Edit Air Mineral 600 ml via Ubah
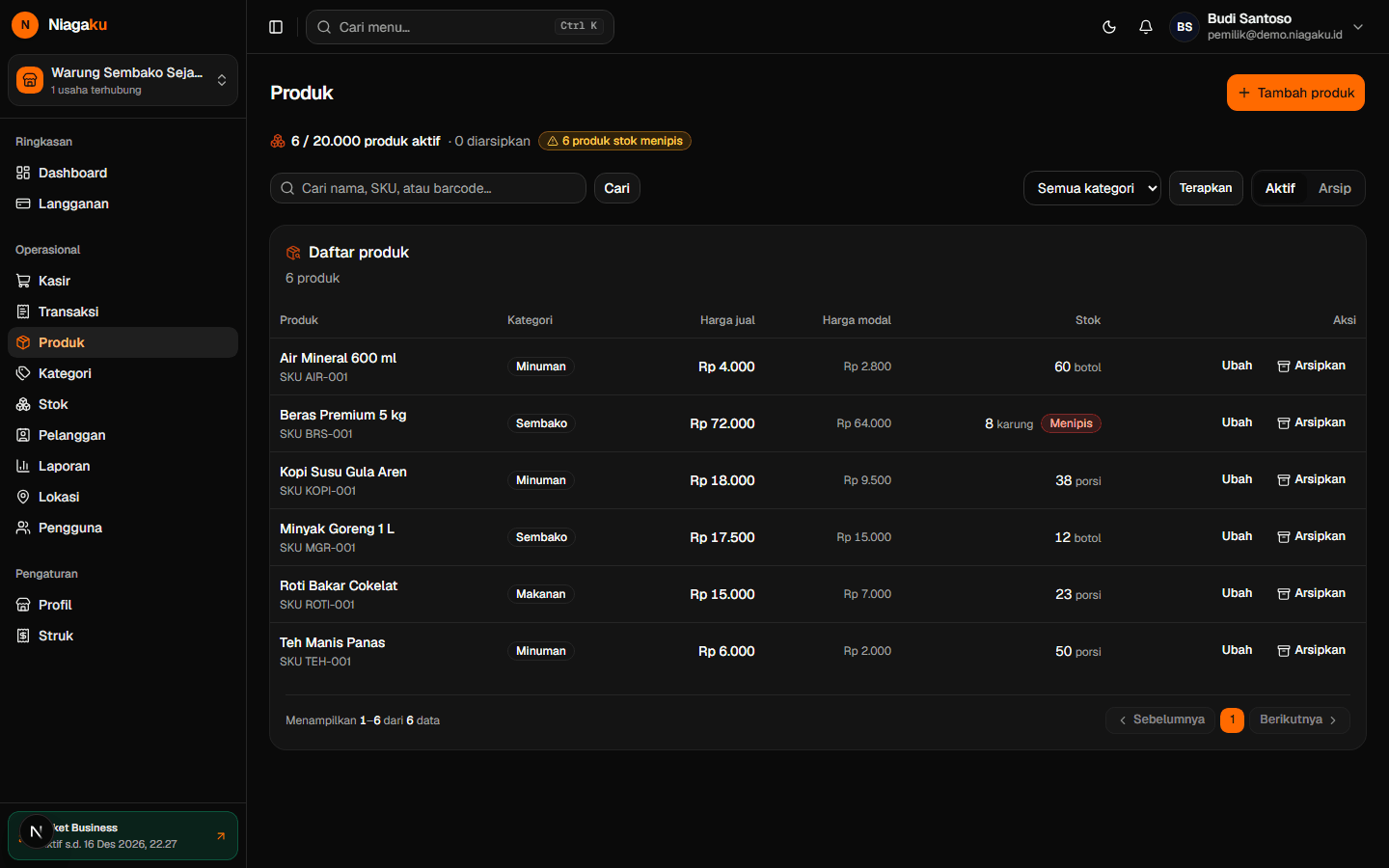Screen dimensions: 1389x868 [x=1237, y=366]
